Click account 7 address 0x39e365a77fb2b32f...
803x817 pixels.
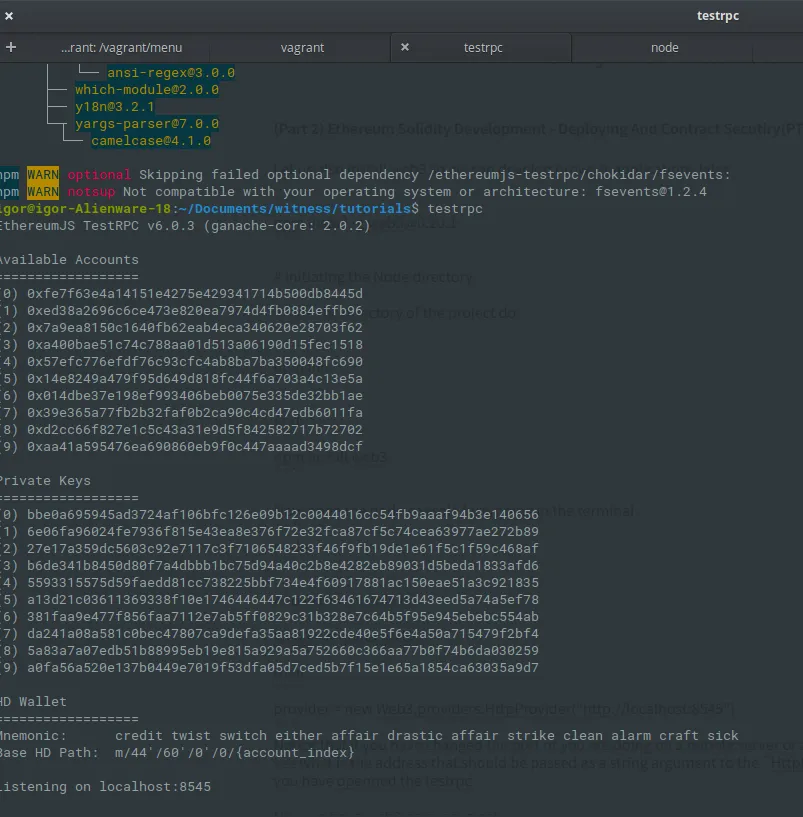click(x=195, y=413)
